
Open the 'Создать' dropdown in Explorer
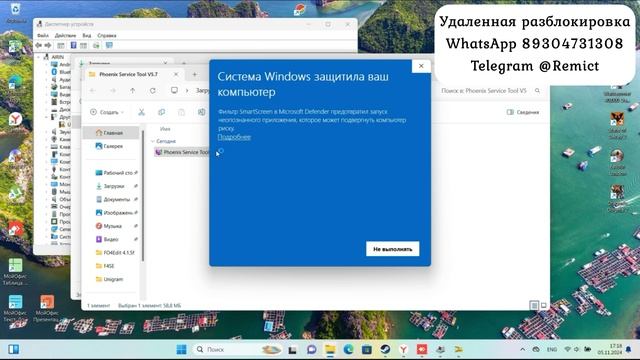[x=107, y=112]
